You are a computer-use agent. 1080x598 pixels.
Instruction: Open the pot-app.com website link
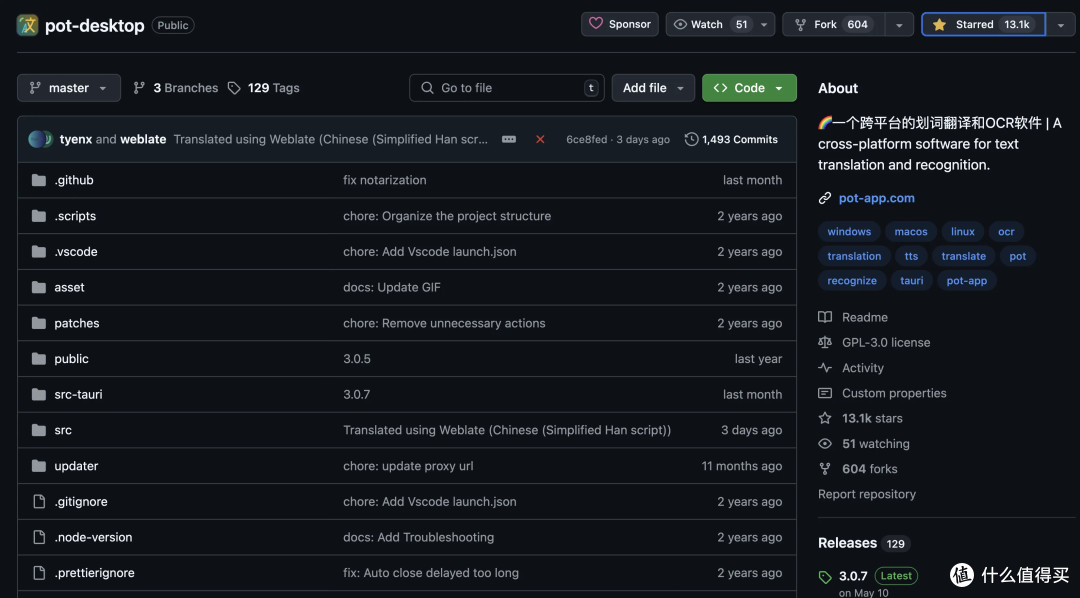[x=876, y=198]
